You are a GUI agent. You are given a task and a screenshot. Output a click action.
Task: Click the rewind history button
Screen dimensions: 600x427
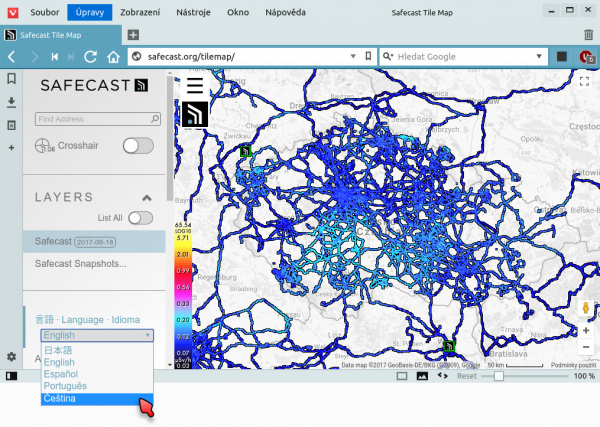(x=55, y=57)
